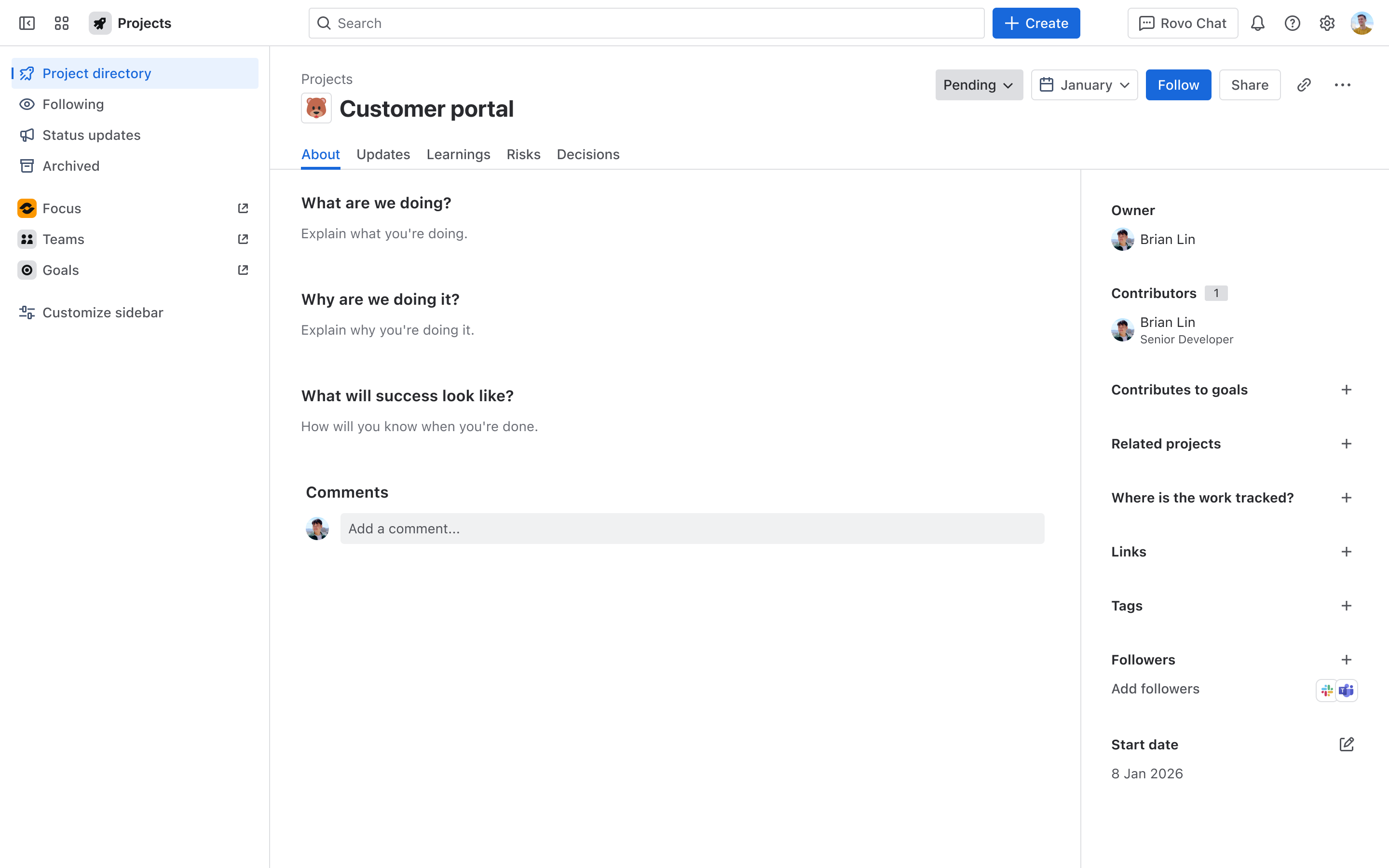Click the Microsoft Teams integration icon
Image resolution: width=1389 pixels, height=868 pixels.
1347,690
